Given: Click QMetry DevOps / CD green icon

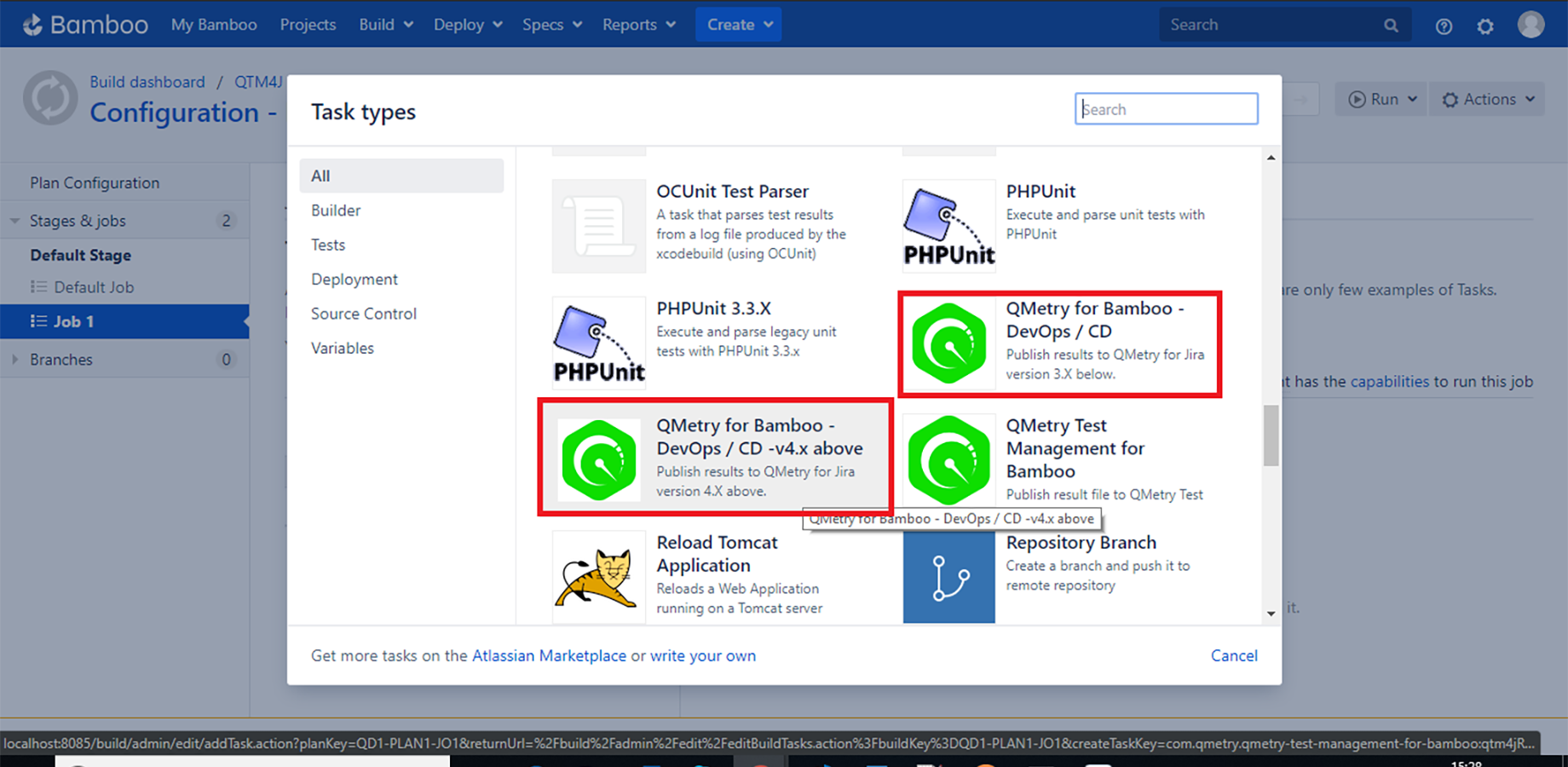Looking at the screenshot, I should click(948, 343).
